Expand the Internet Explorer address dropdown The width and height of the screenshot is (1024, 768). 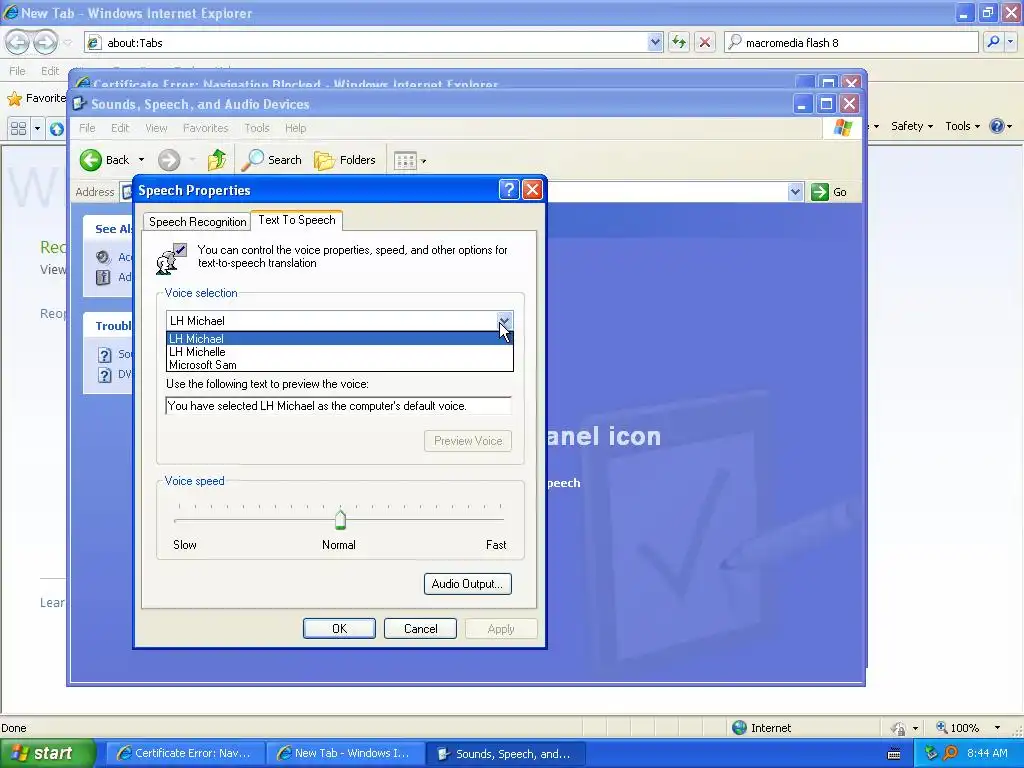[656, 42]
